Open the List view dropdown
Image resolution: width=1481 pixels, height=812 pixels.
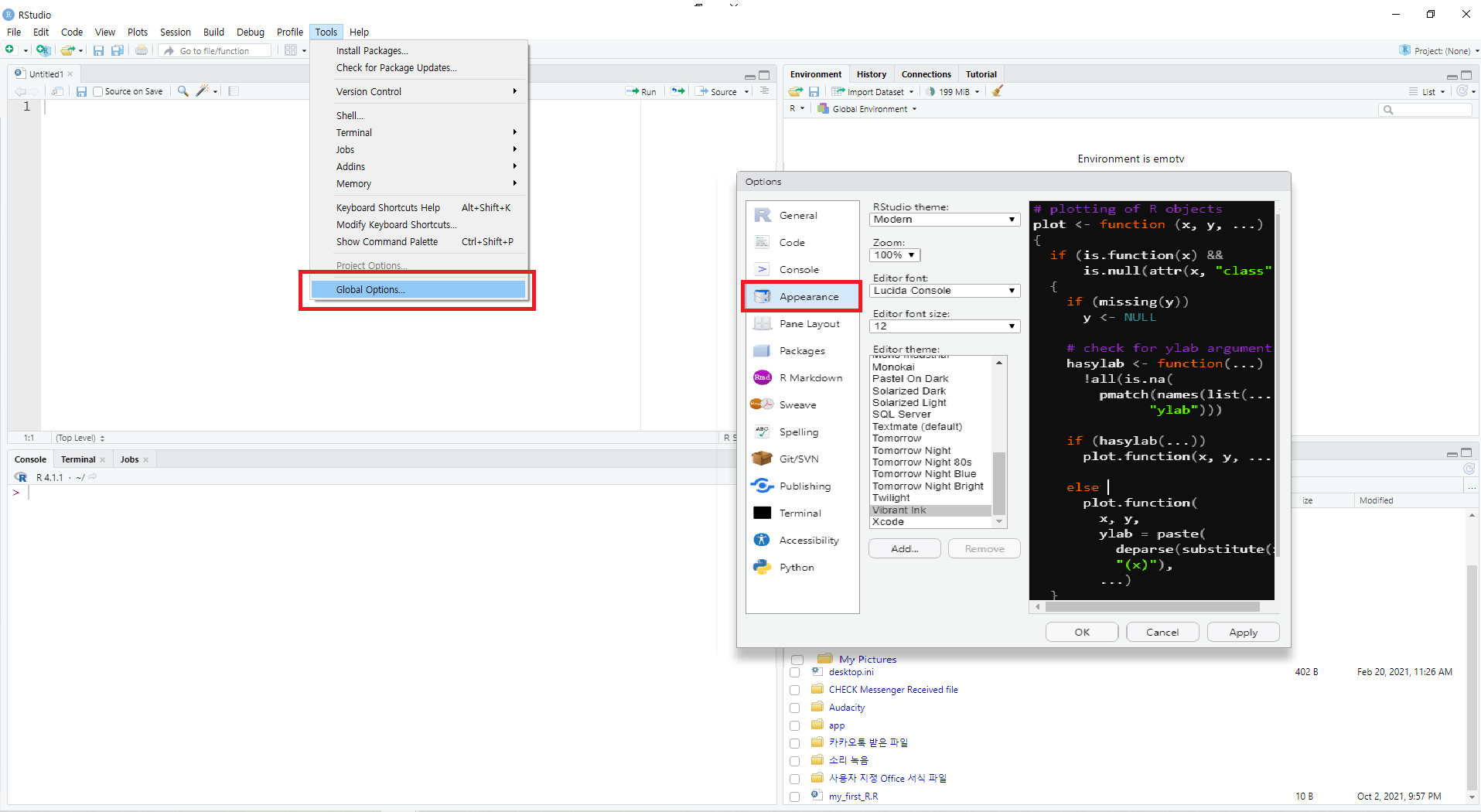pos(1427,91)
